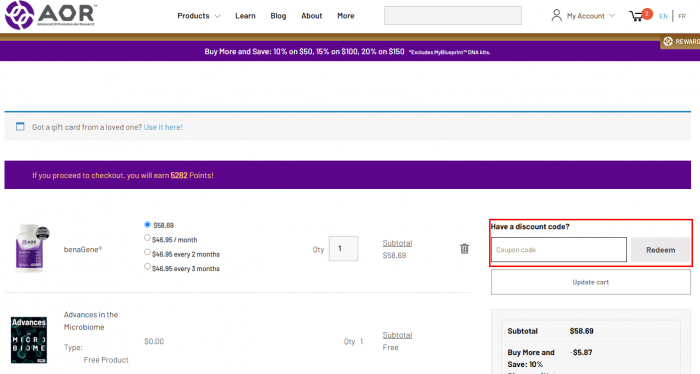Click the gift card notice icon
Screen dimensions: 700x374
pos(20,127)
